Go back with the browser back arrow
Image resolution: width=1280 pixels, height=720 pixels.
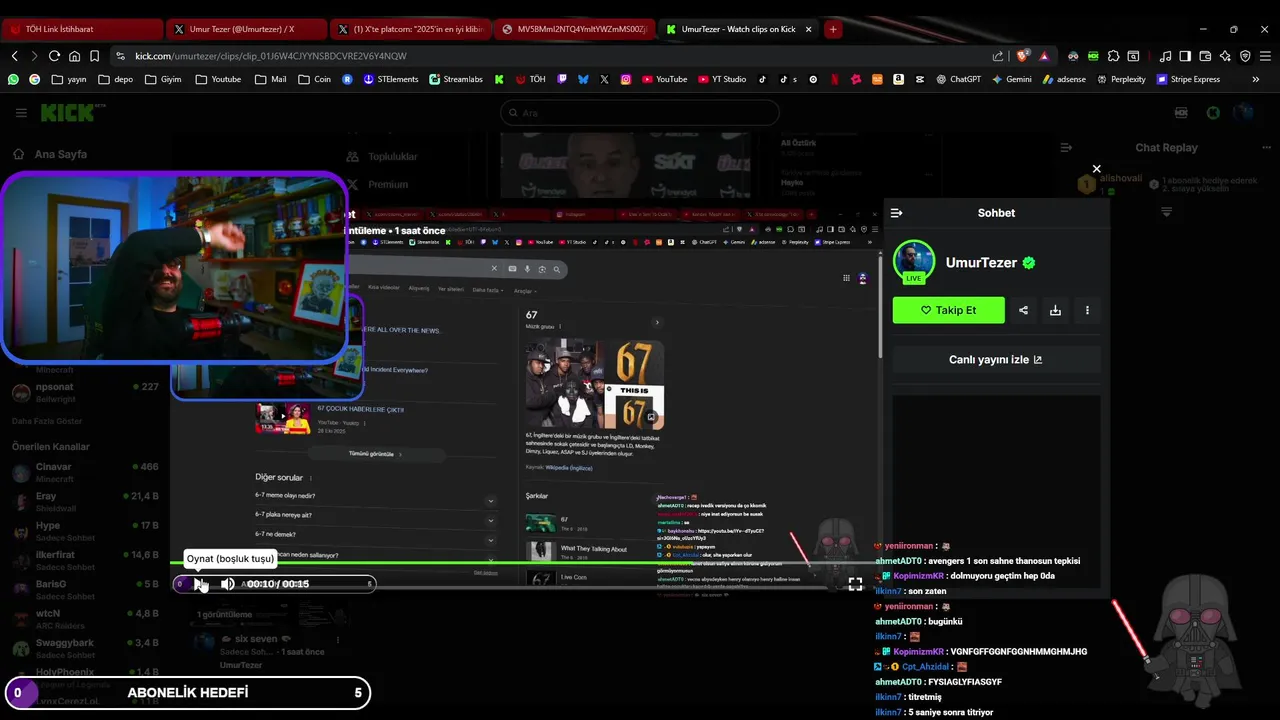point(15,56)
